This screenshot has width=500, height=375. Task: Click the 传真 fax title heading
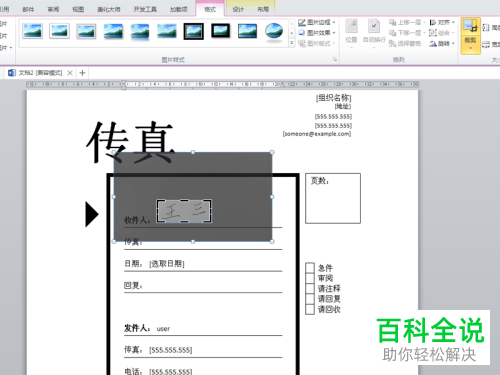tap(130, 142)
